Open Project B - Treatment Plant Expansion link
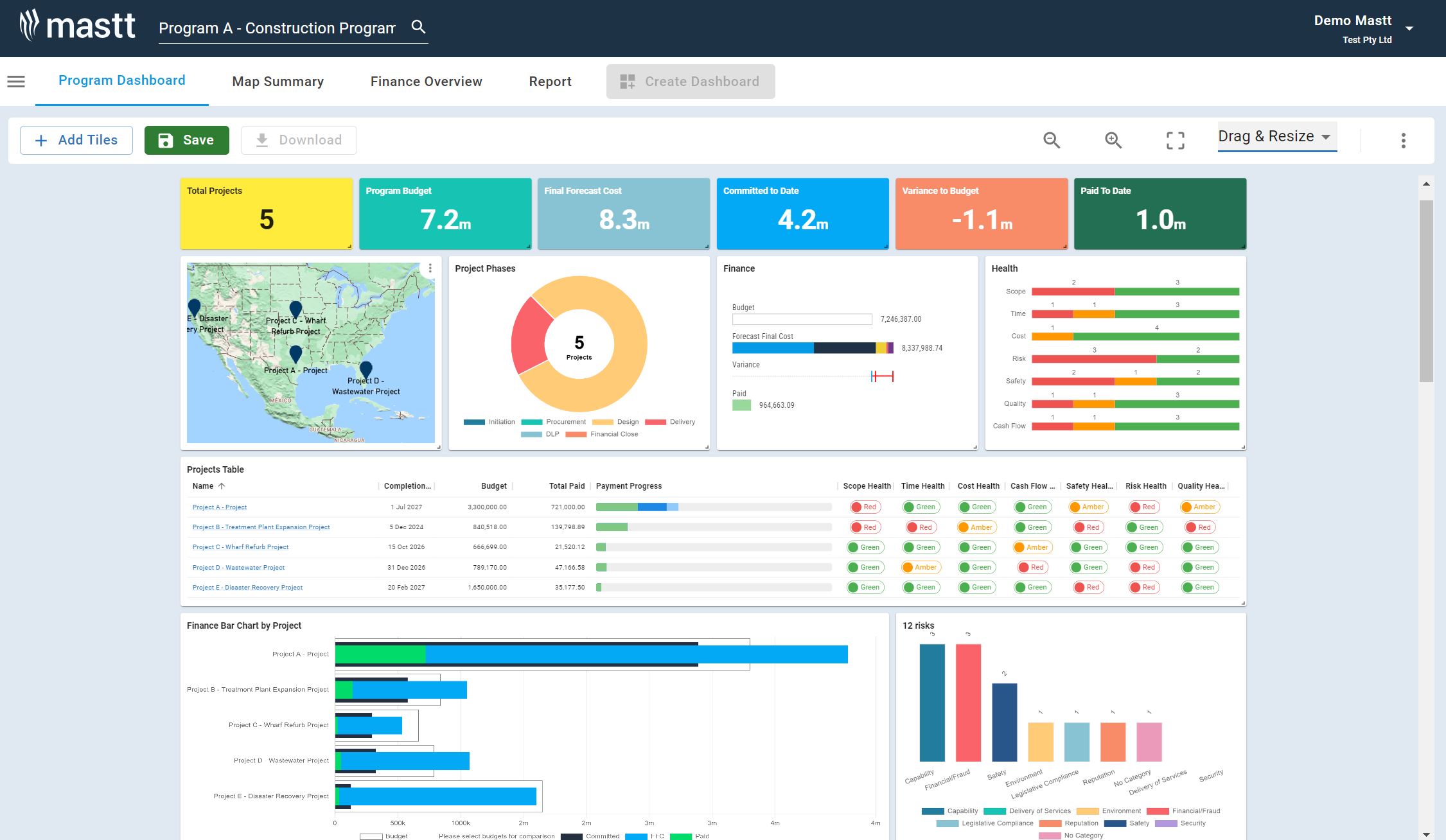1446x840 pixels. tap(261, 527)
